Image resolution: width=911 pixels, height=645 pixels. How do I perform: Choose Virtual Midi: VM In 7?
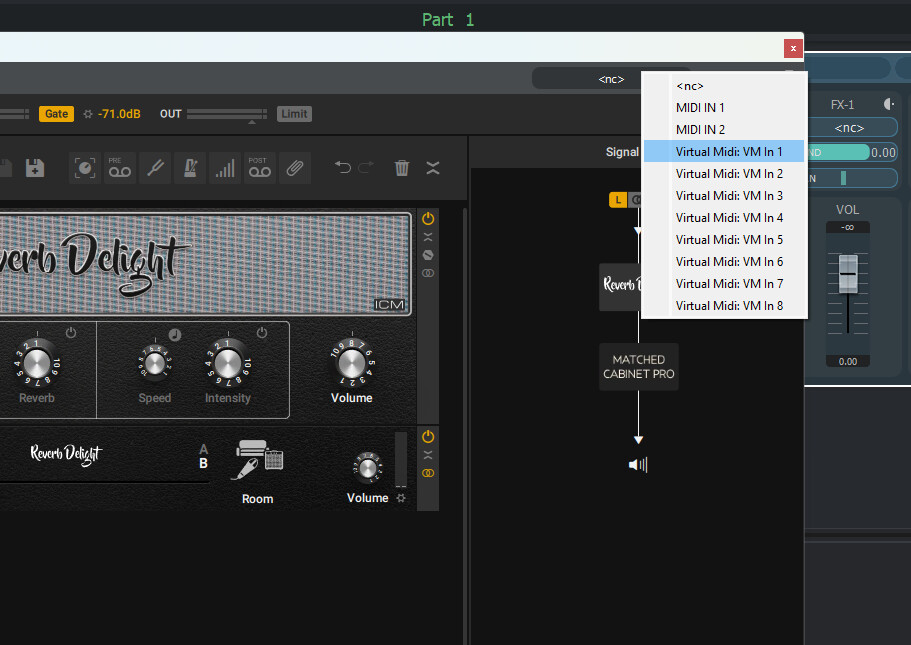(x=724, y=284)
